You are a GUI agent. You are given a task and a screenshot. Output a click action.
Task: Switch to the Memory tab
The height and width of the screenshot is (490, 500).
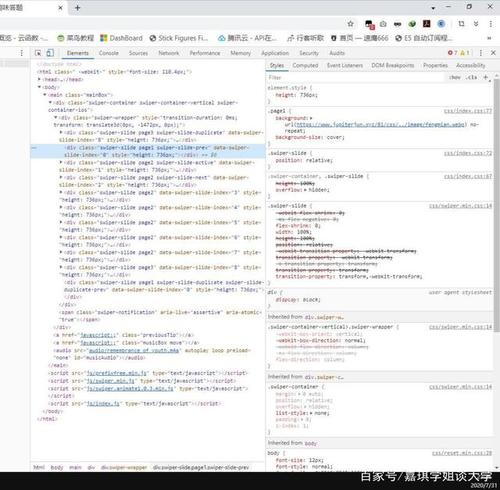pos(241,53)
